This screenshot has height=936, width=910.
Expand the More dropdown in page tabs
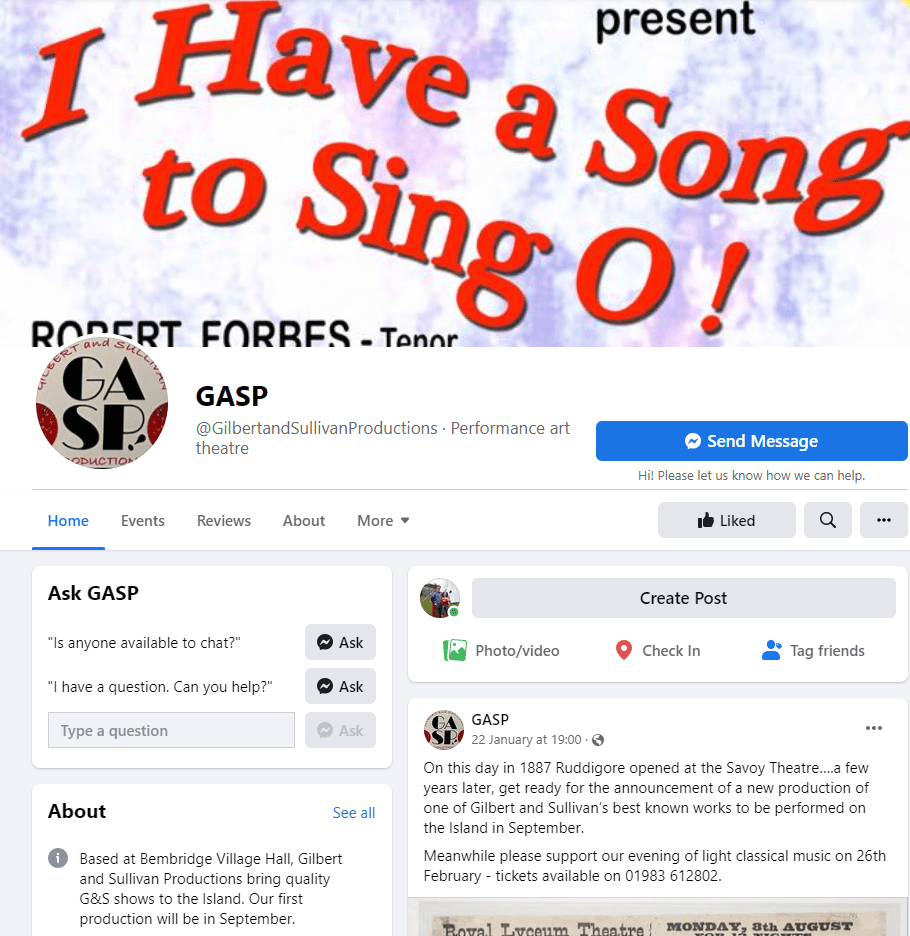pyautogui.click(x=383, y=521)
